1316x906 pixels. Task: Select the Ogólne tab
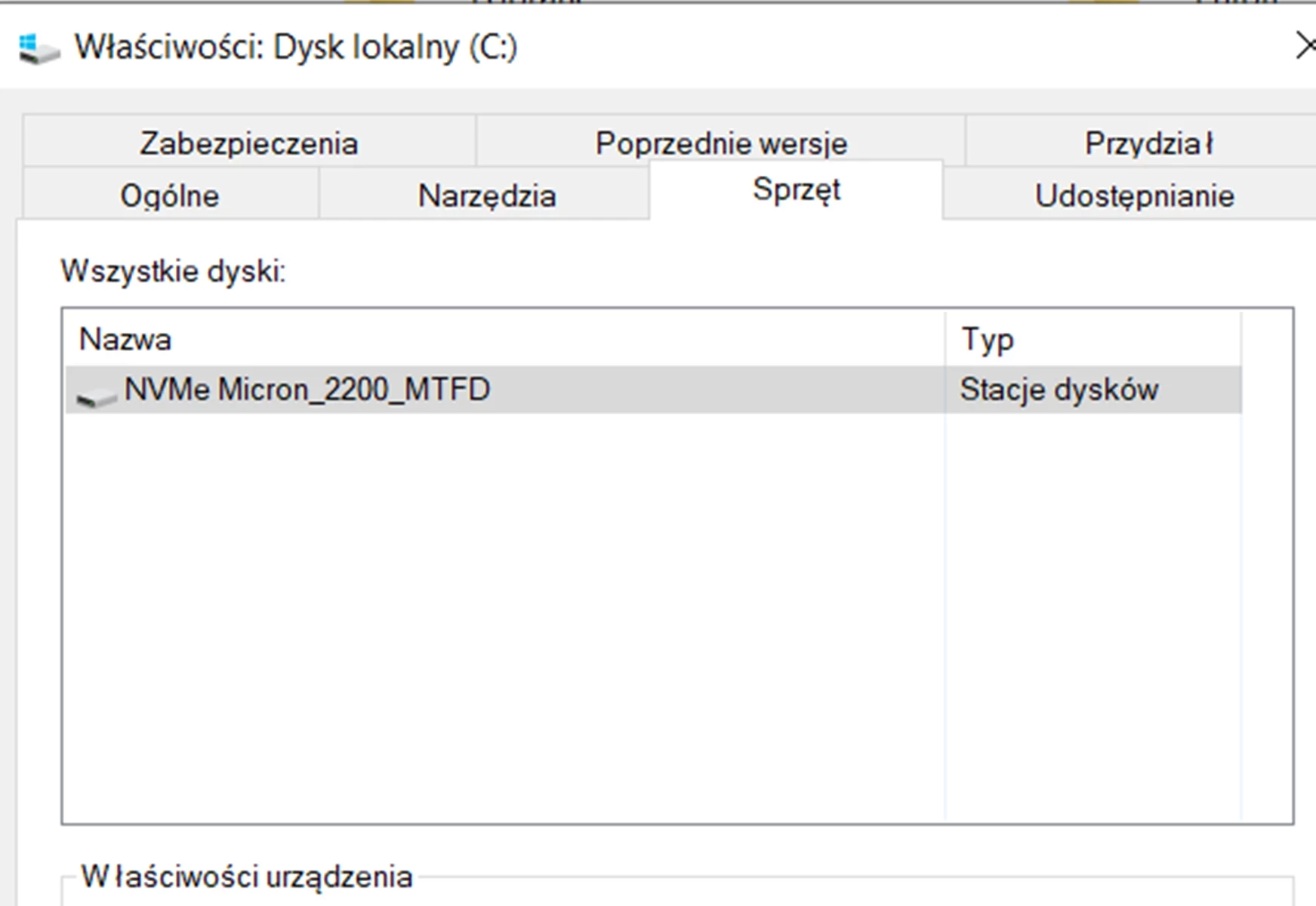170,196
